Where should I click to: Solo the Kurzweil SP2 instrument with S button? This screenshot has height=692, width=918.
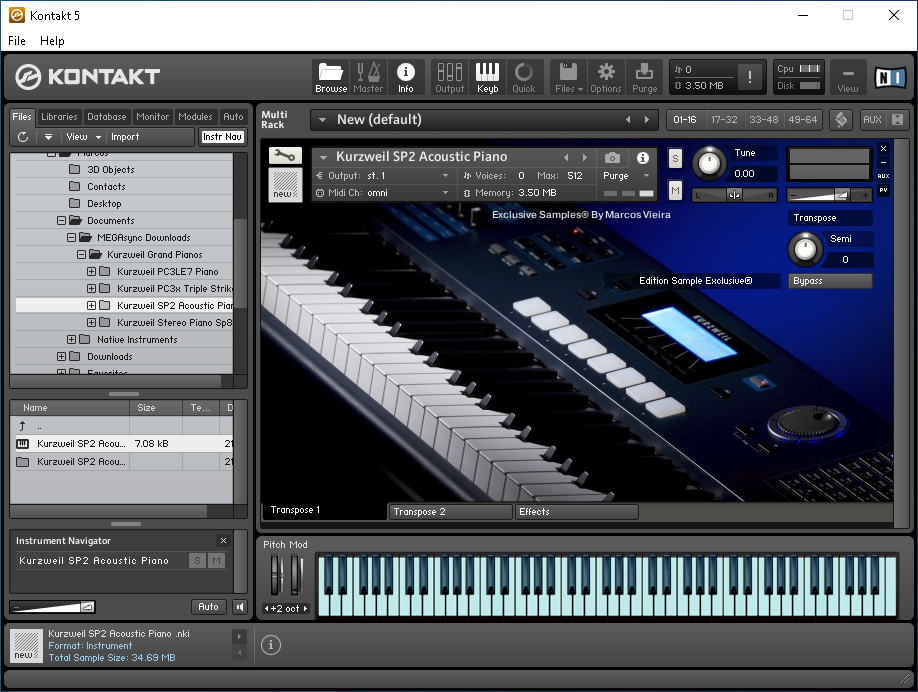coord(675,158)
